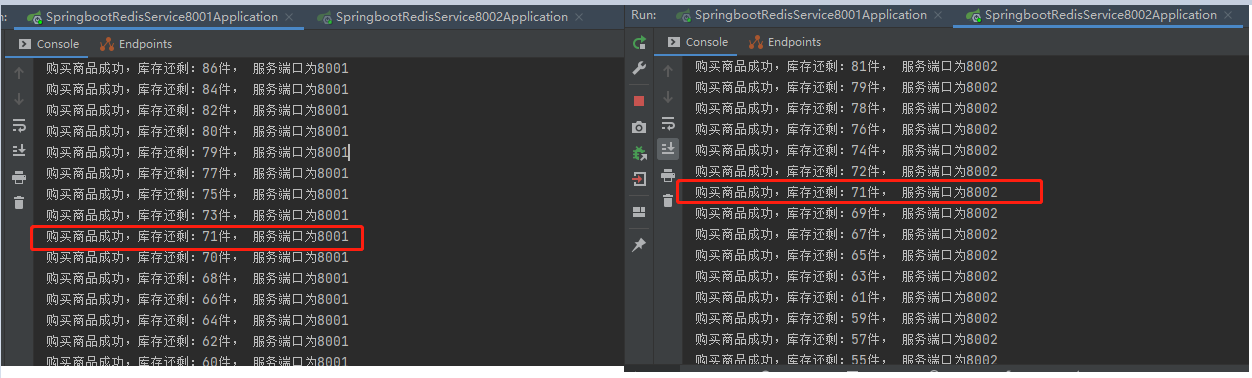This screenshot has height=378, width=1252.
Task: Click the Down stack trace arrow in the left console
Action: click(18, 99)
